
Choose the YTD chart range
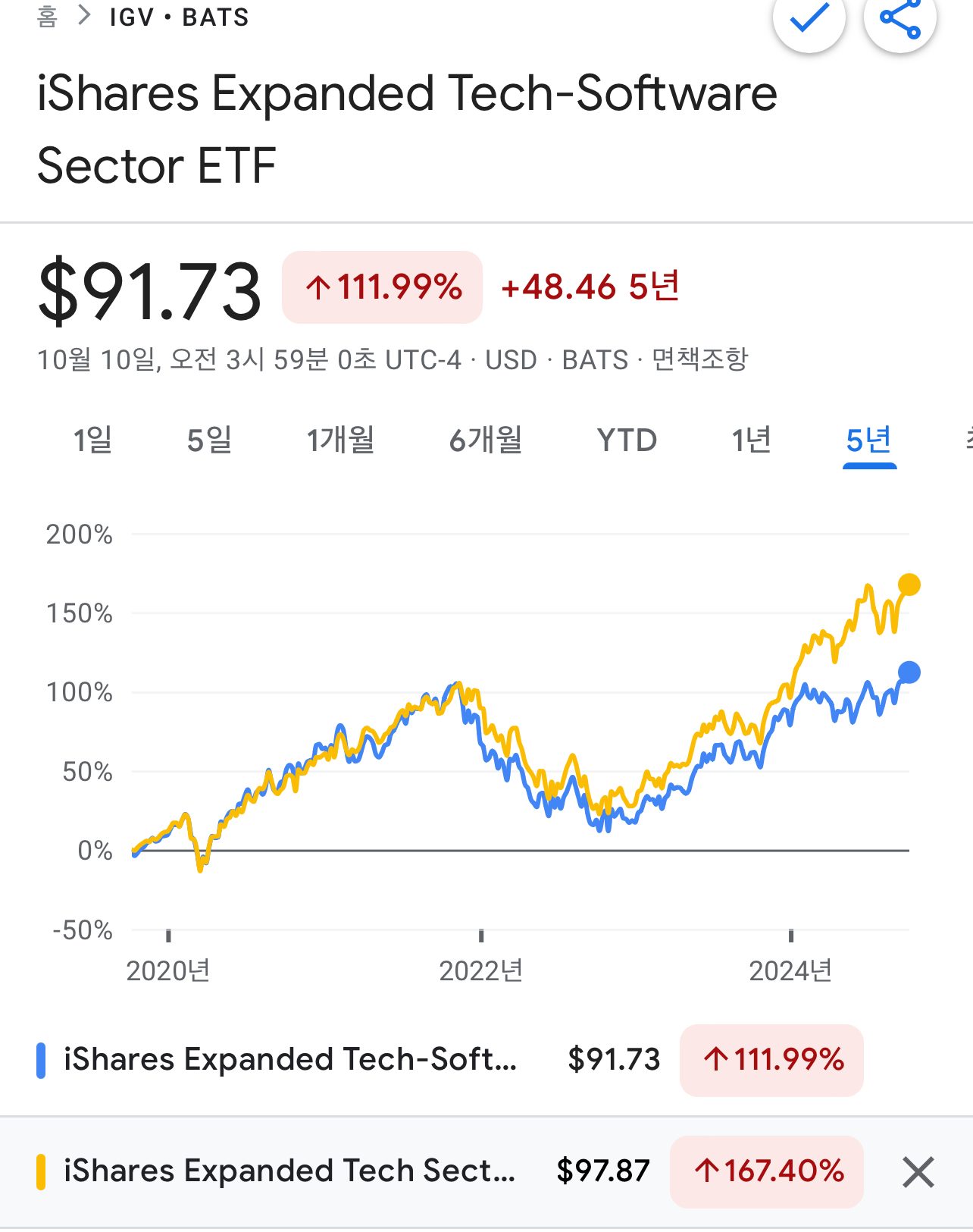coord(627,440)
